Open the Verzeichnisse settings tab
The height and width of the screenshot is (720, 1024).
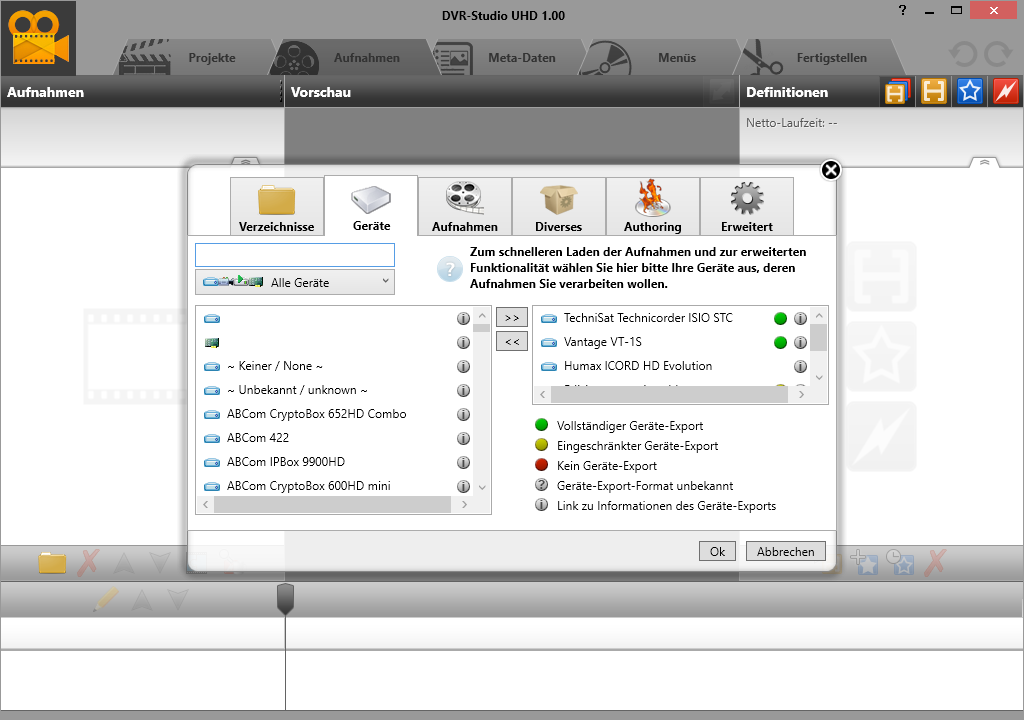point(276,206)
